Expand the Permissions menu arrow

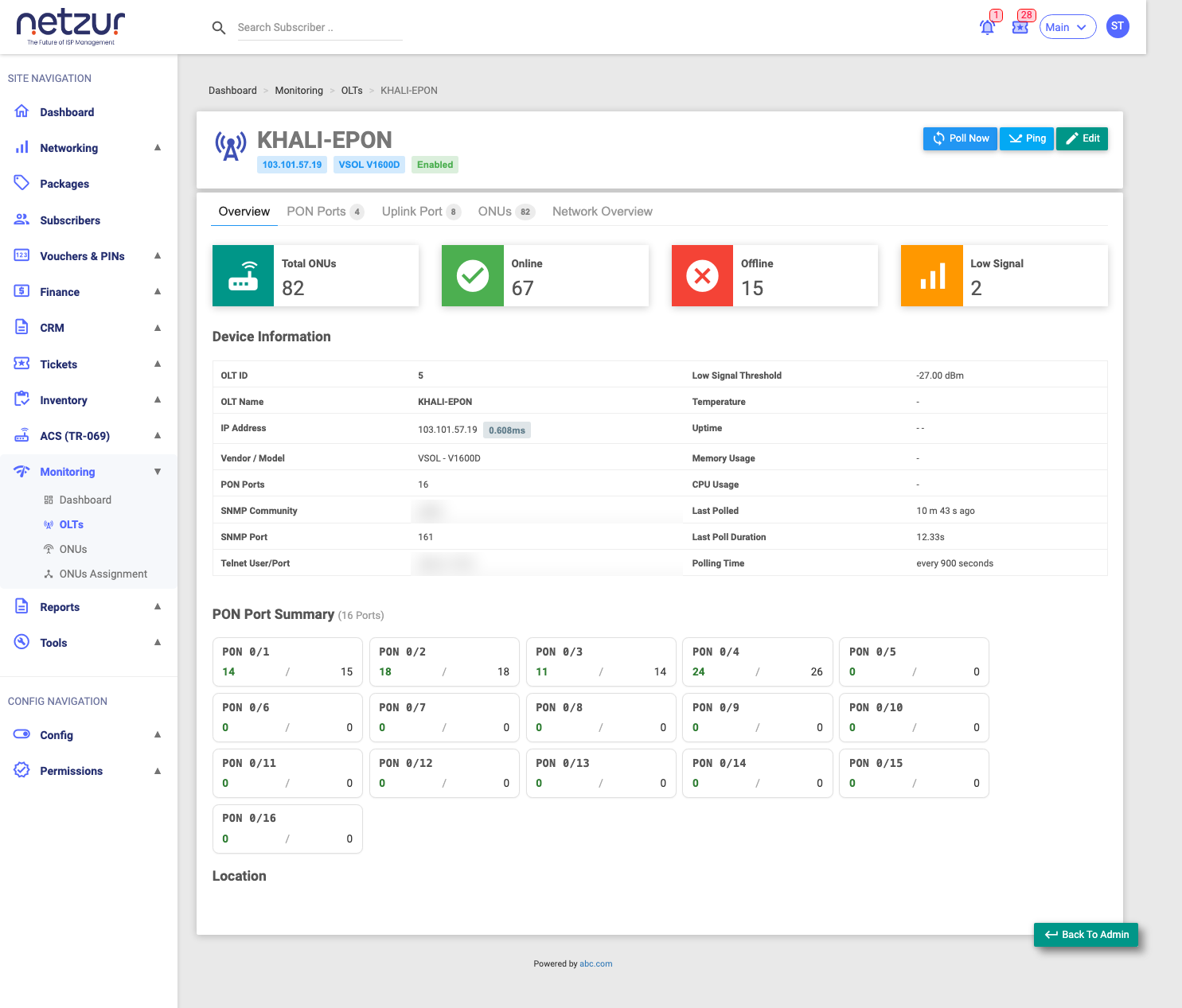(x=158, y=770)
